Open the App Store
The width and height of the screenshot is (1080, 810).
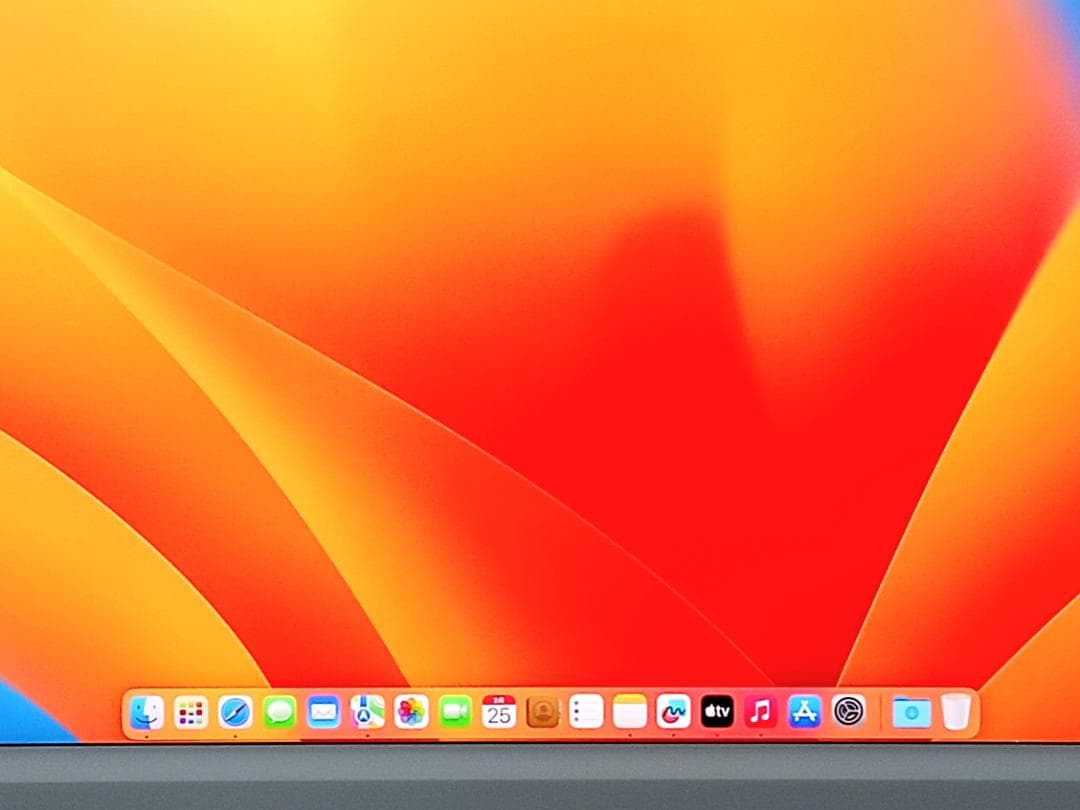click(803, 712)
